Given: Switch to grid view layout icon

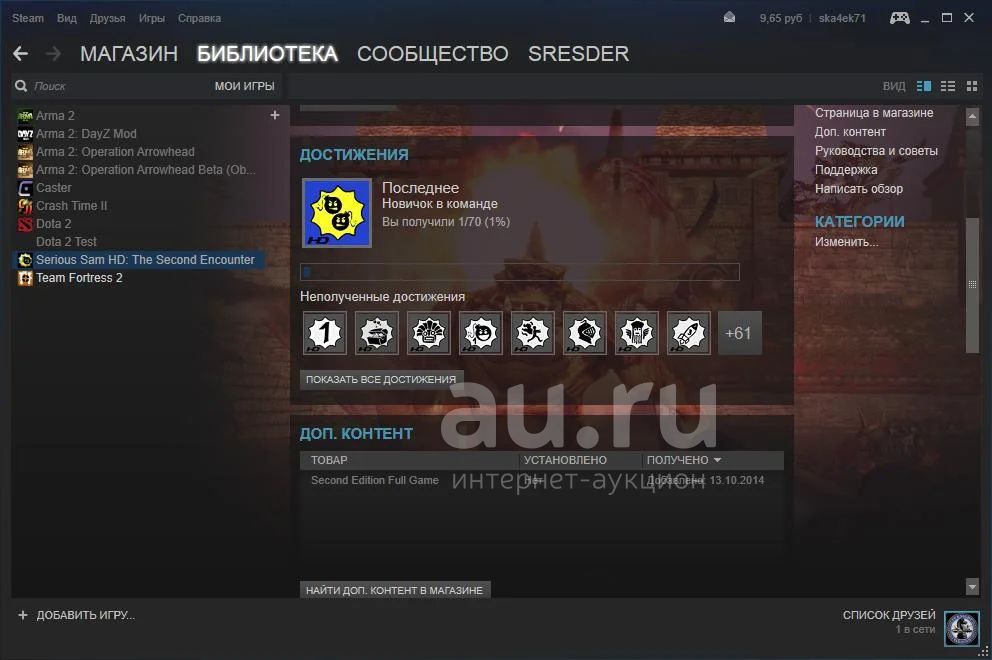Looking at the screenshot, I should (x=972, y=85).
